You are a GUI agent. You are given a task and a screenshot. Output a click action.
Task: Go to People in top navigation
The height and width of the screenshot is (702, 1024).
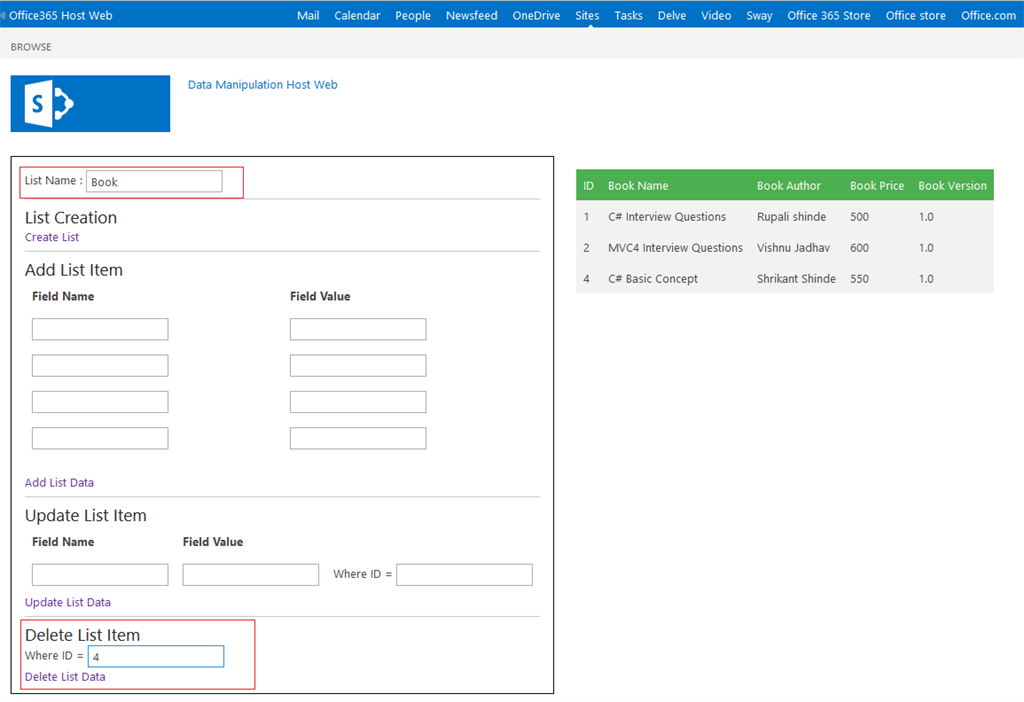412,15
